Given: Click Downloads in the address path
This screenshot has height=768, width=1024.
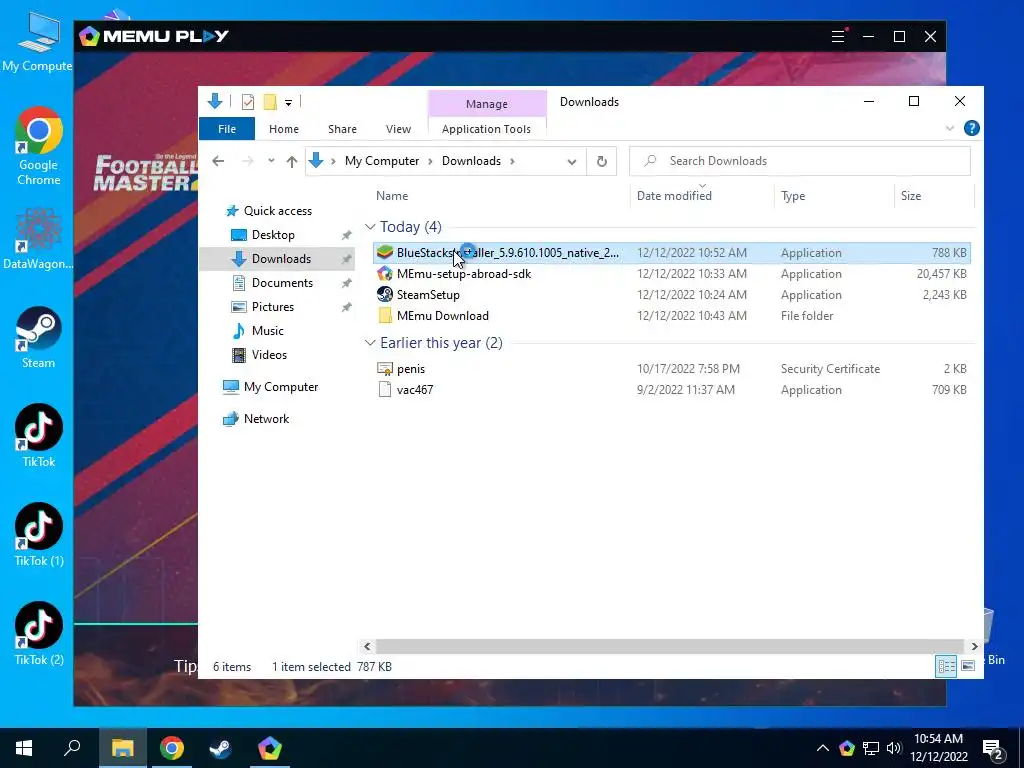Looking at the screenshot, I should point(471,161).
